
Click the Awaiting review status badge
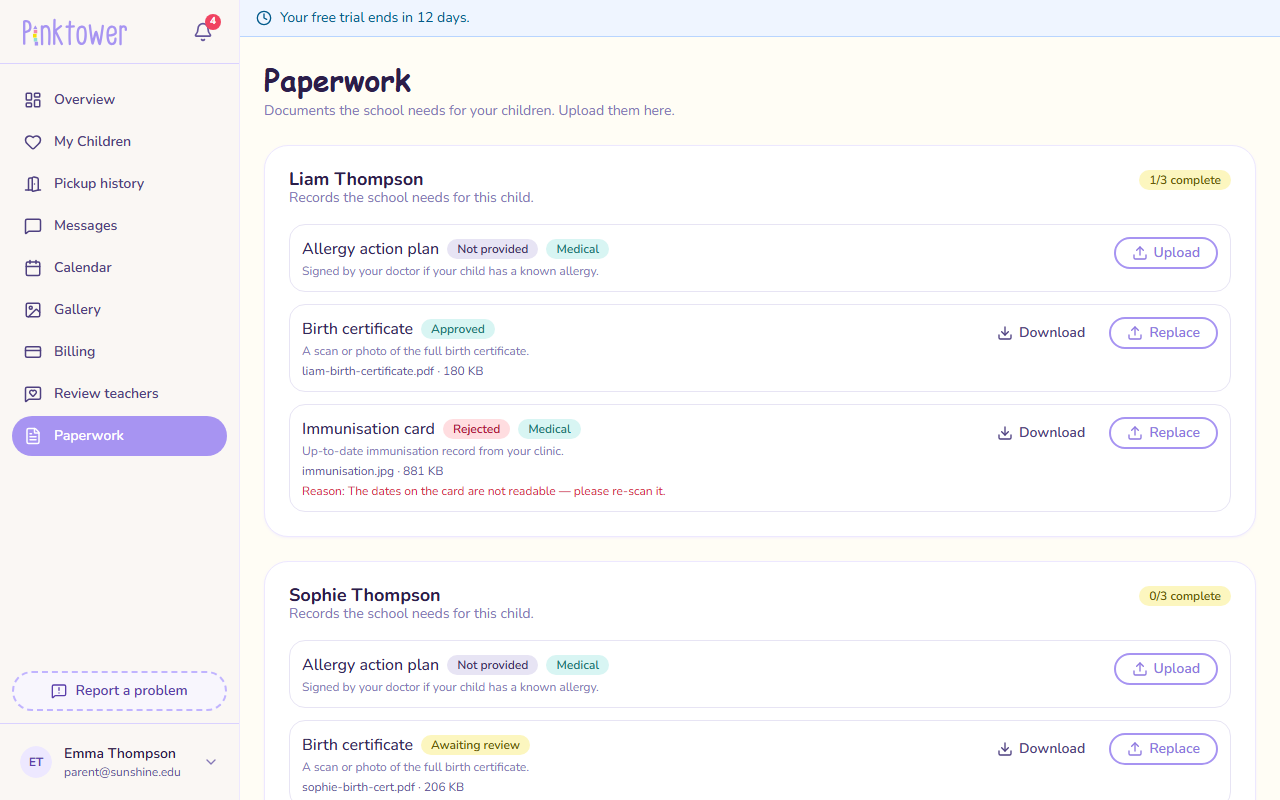click(475, 745)
